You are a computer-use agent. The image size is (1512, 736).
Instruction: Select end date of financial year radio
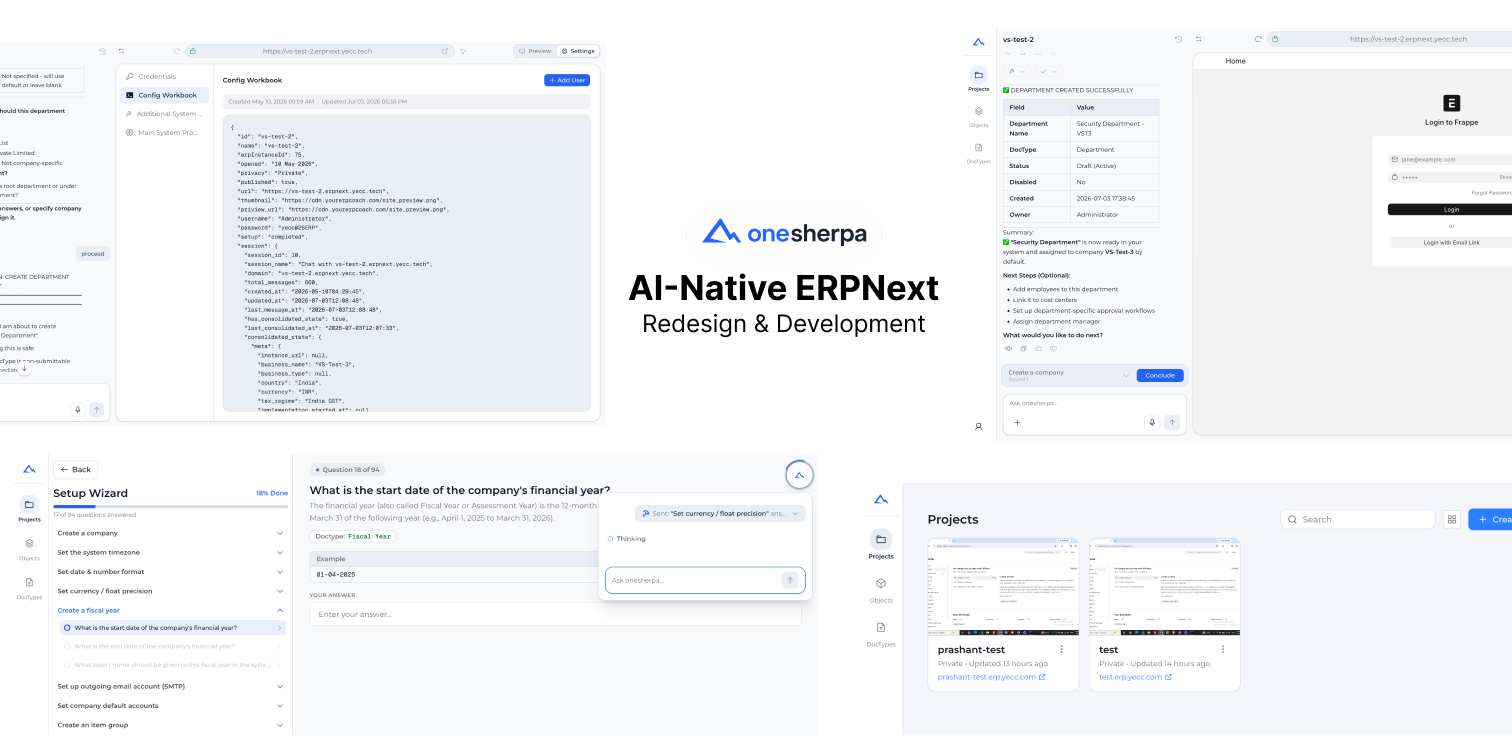pos(67,646)
